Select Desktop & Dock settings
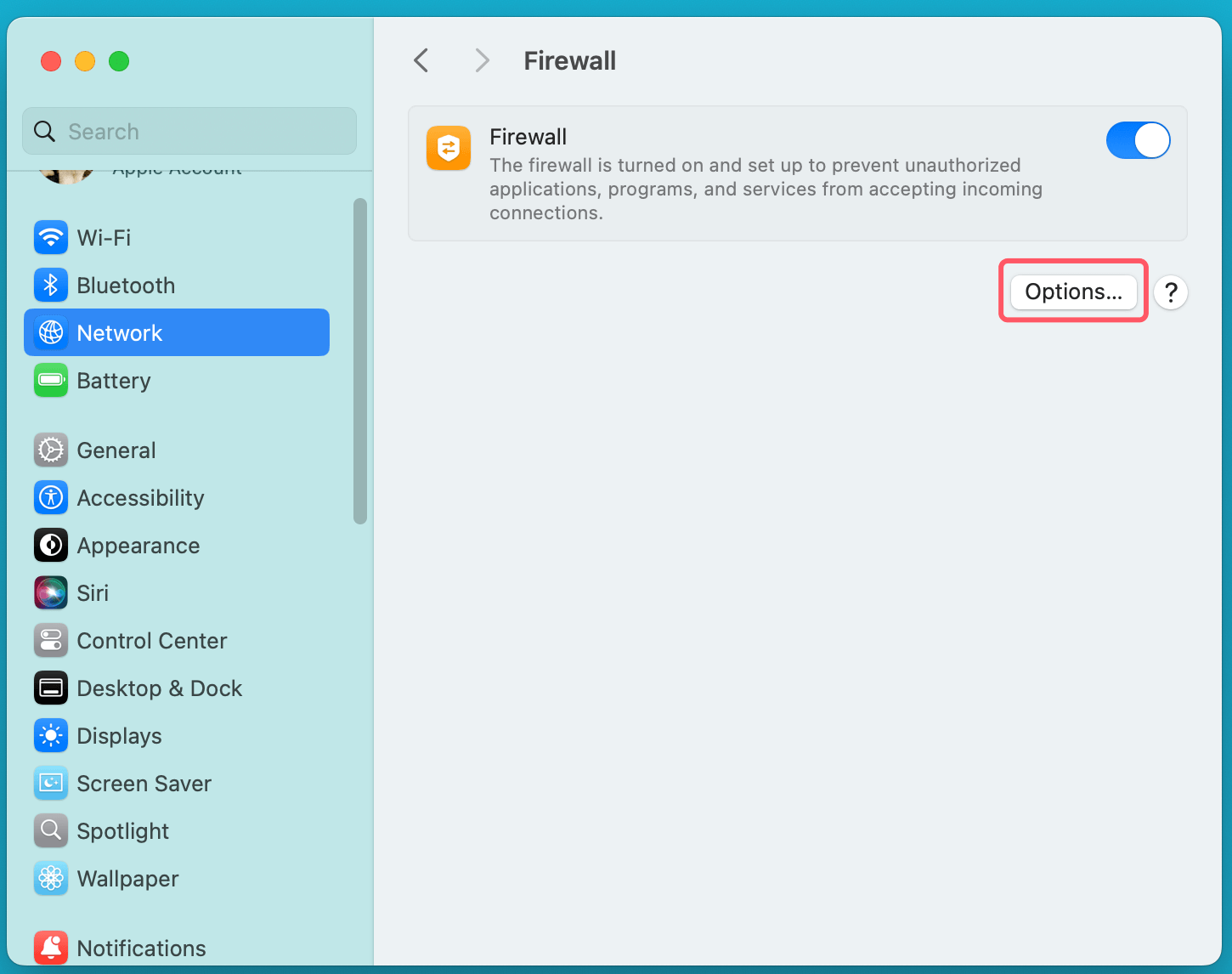 159,688
